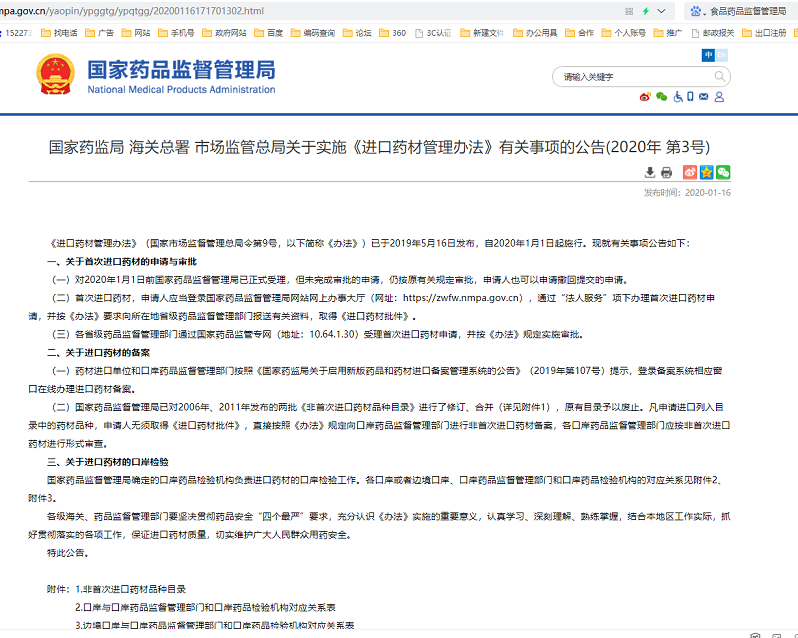The height and width of the screenshot is (638, 798).
Task: Open the Weibo icon under the search box
Action: click(x=645, y=97)
